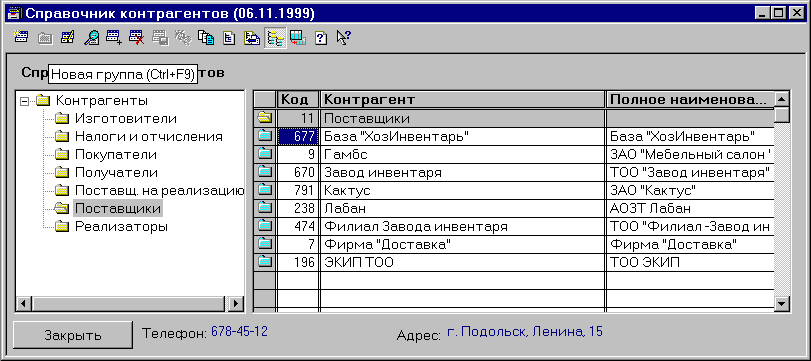The height and width of the screenshot is (361, 811).
Task: Activate the What's This cursor help icon
Action: 343,38
